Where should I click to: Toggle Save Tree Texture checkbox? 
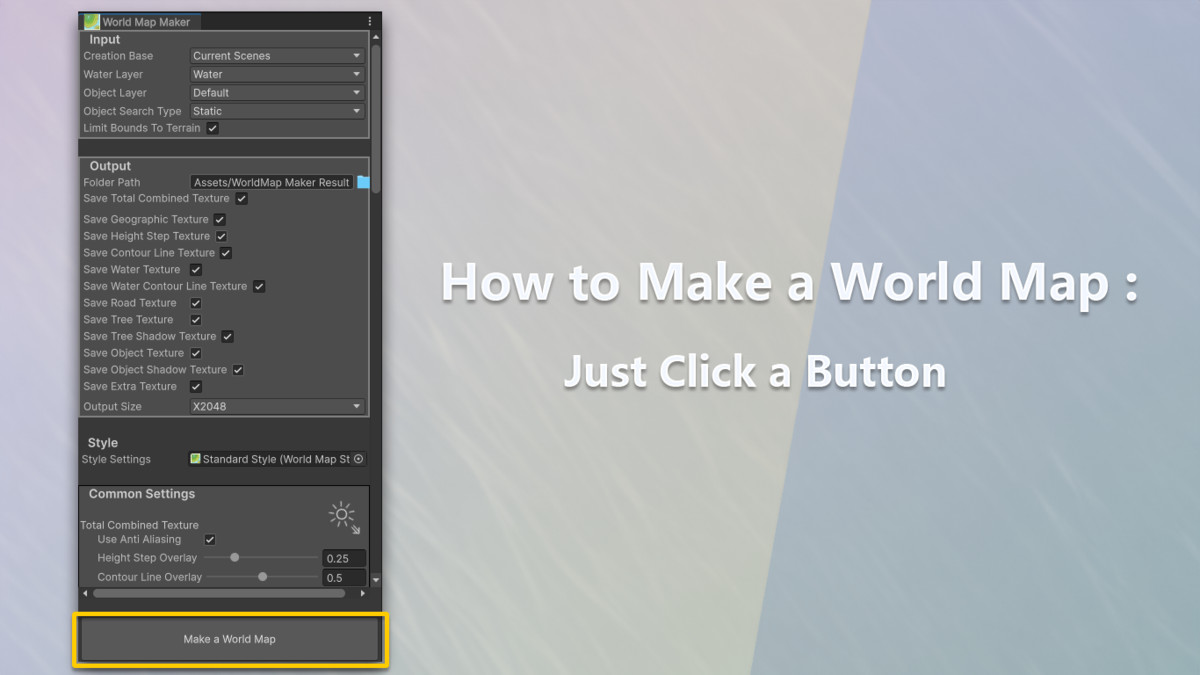(x=196, y=319)
